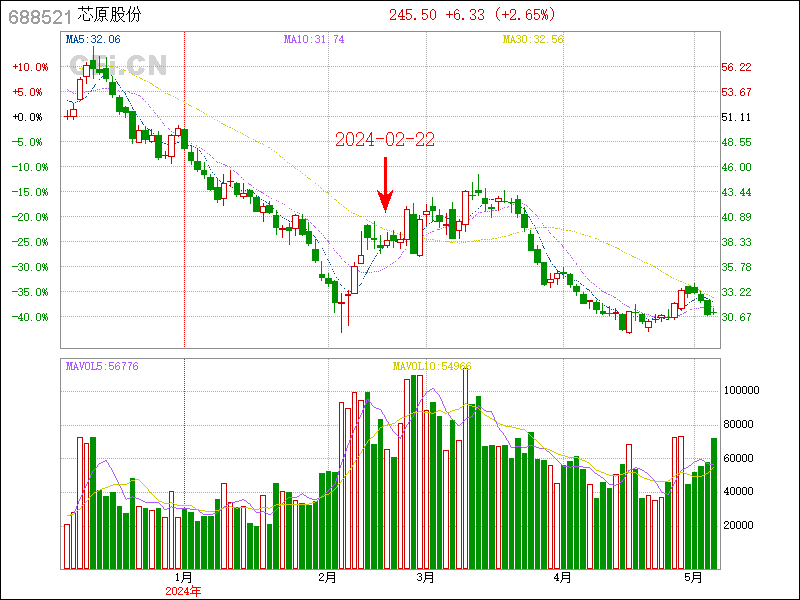Viewport: 800px width, 600px height.
Task: Select the MA5:32.06 indicator label
Action: (x=93, y=39)
